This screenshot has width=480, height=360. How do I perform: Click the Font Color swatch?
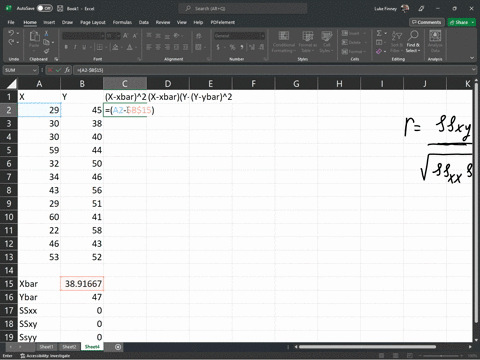pos(129,47)
